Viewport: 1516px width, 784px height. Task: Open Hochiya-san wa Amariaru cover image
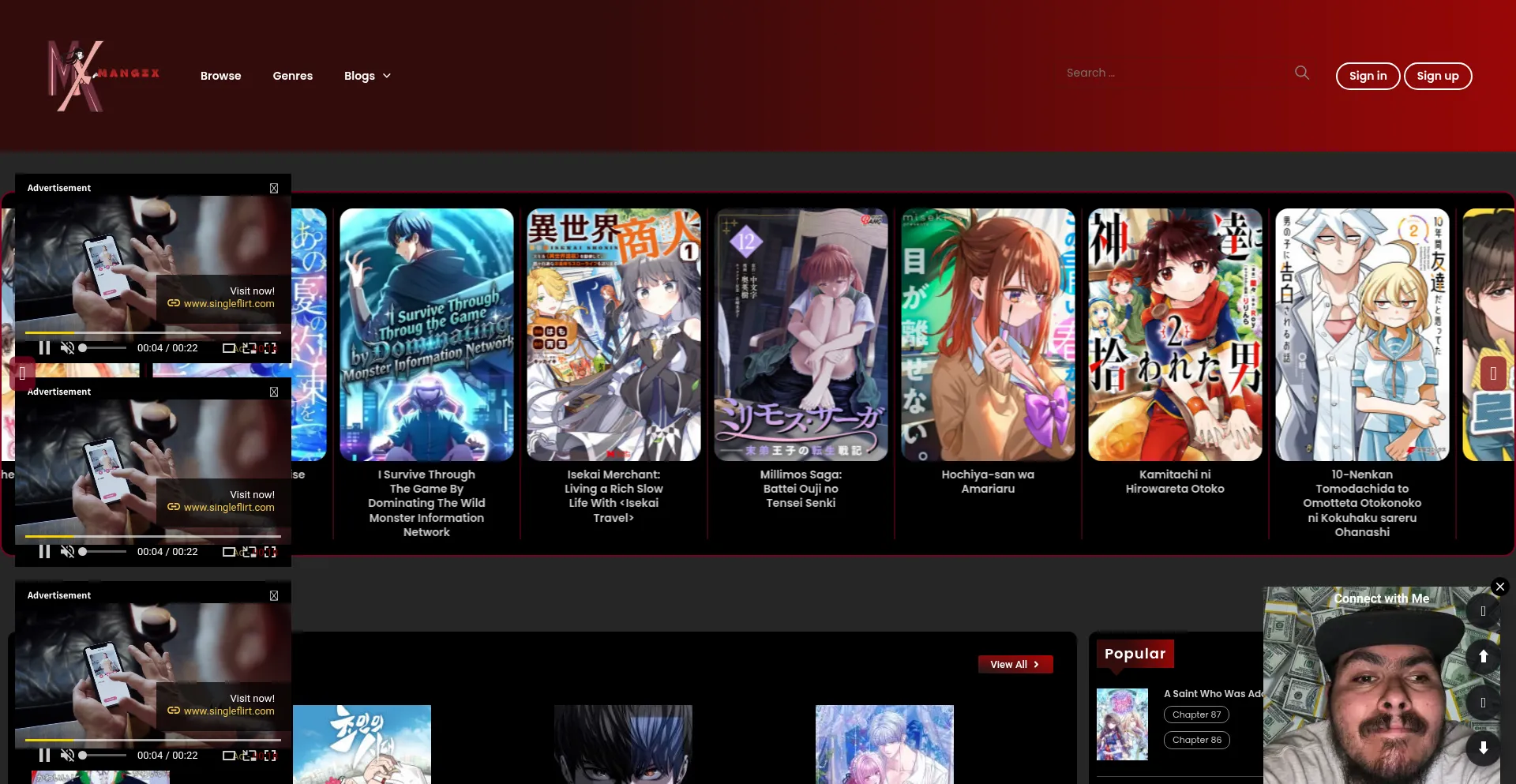pyautogui.click(x=988, y=335)
